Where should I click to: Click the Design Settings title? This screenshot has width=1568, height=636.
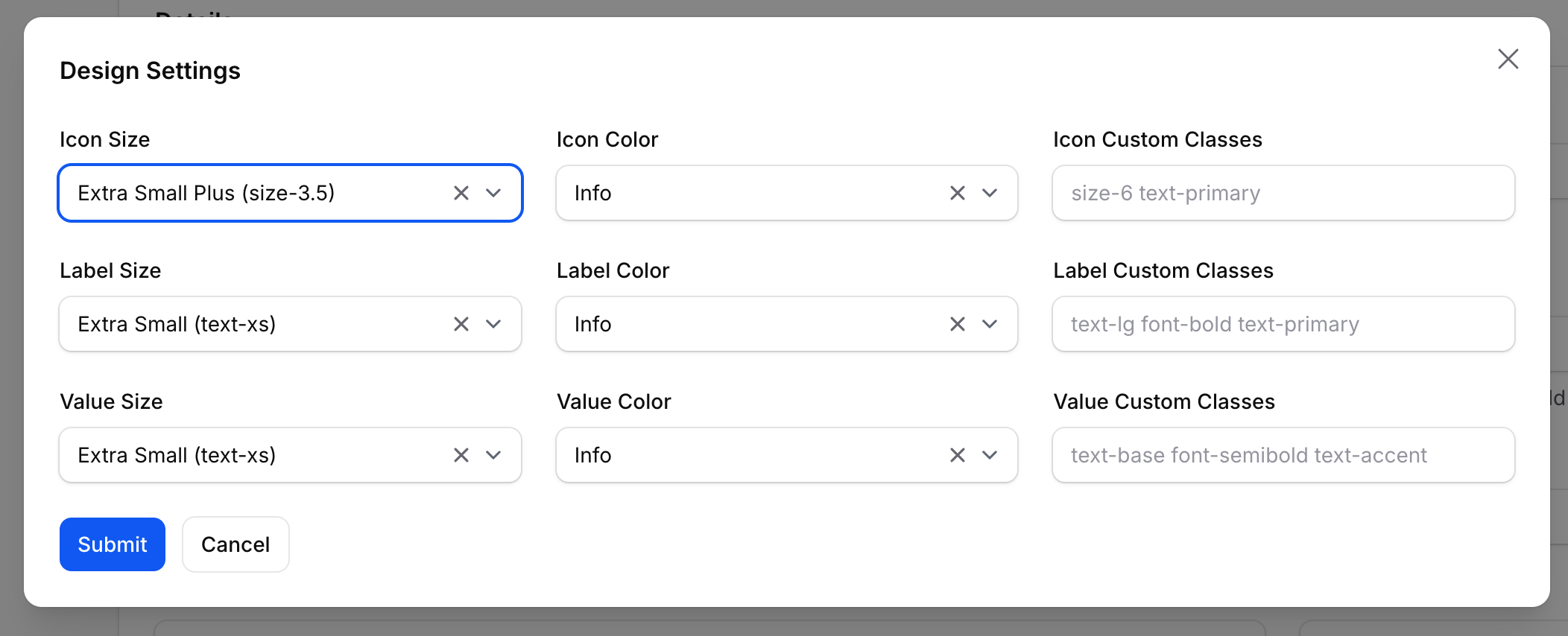tap(150, 71)
